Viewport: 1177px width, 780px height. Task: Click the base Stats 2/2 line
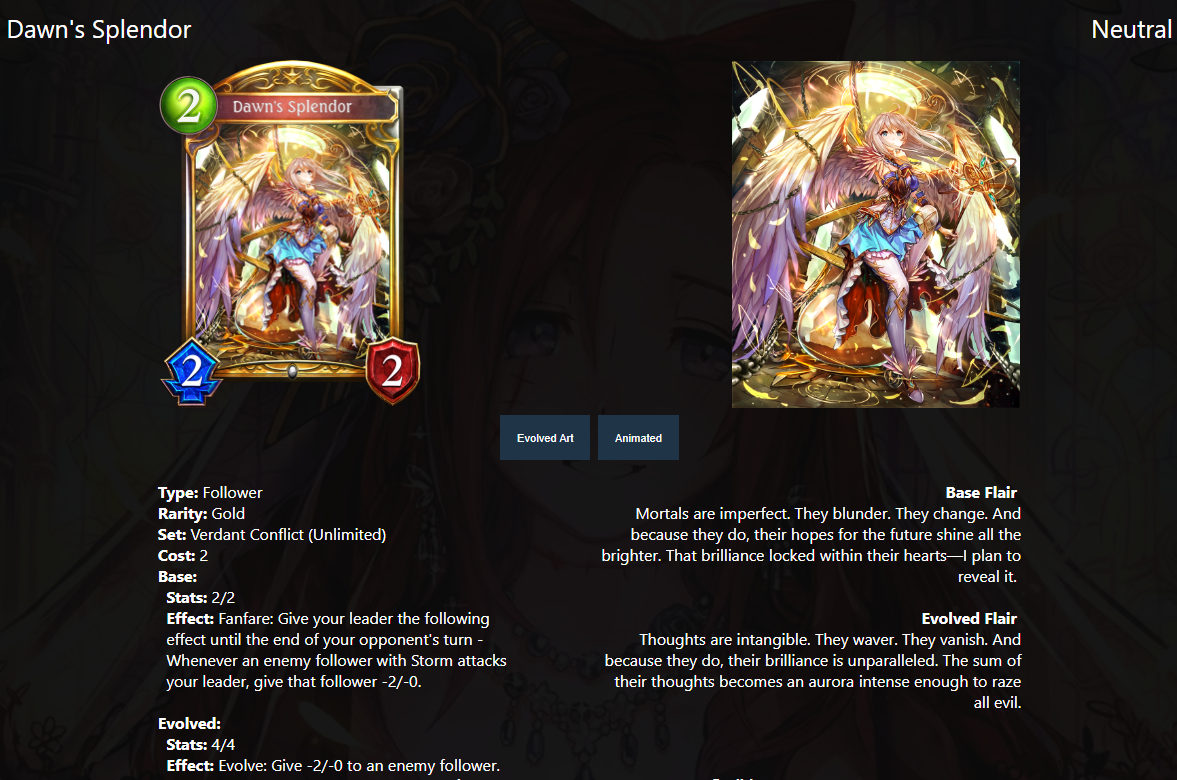pos(200,598)
